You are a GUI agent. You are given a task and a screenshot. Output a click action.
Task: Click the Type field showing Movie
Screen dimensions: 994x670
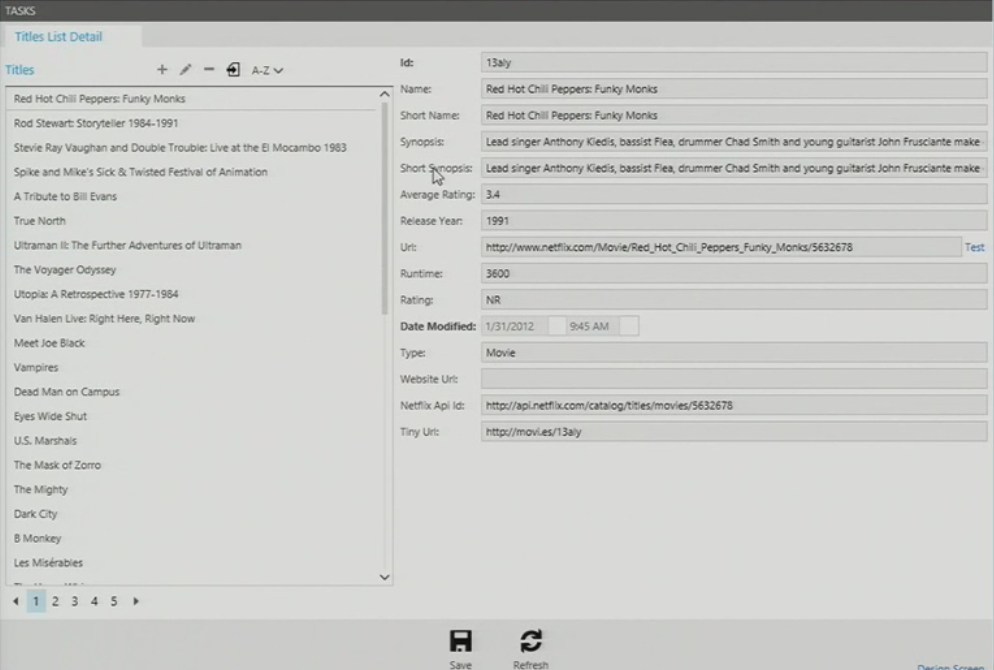click(x=733, y=352)
